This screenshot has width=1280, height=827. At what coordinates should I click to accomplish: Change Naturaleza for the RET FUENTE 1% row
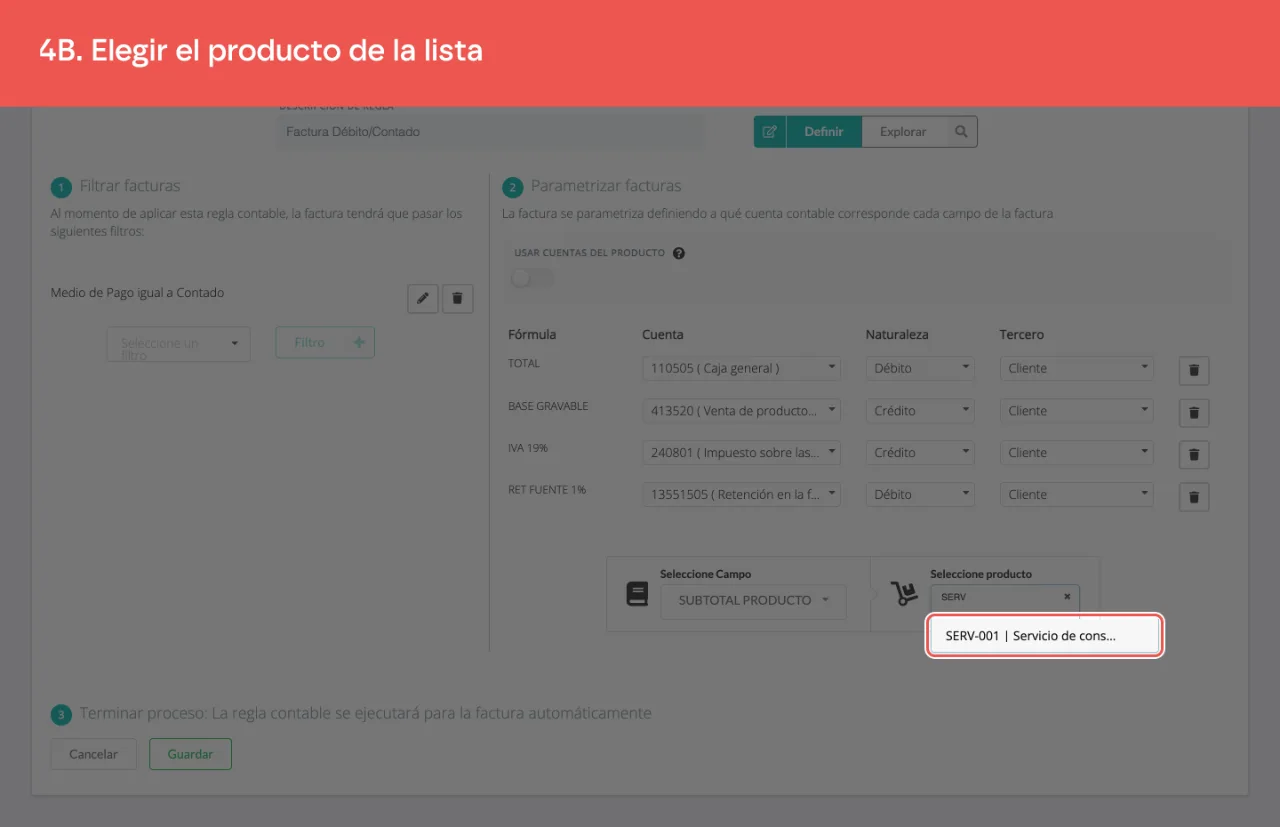point(920,494)
